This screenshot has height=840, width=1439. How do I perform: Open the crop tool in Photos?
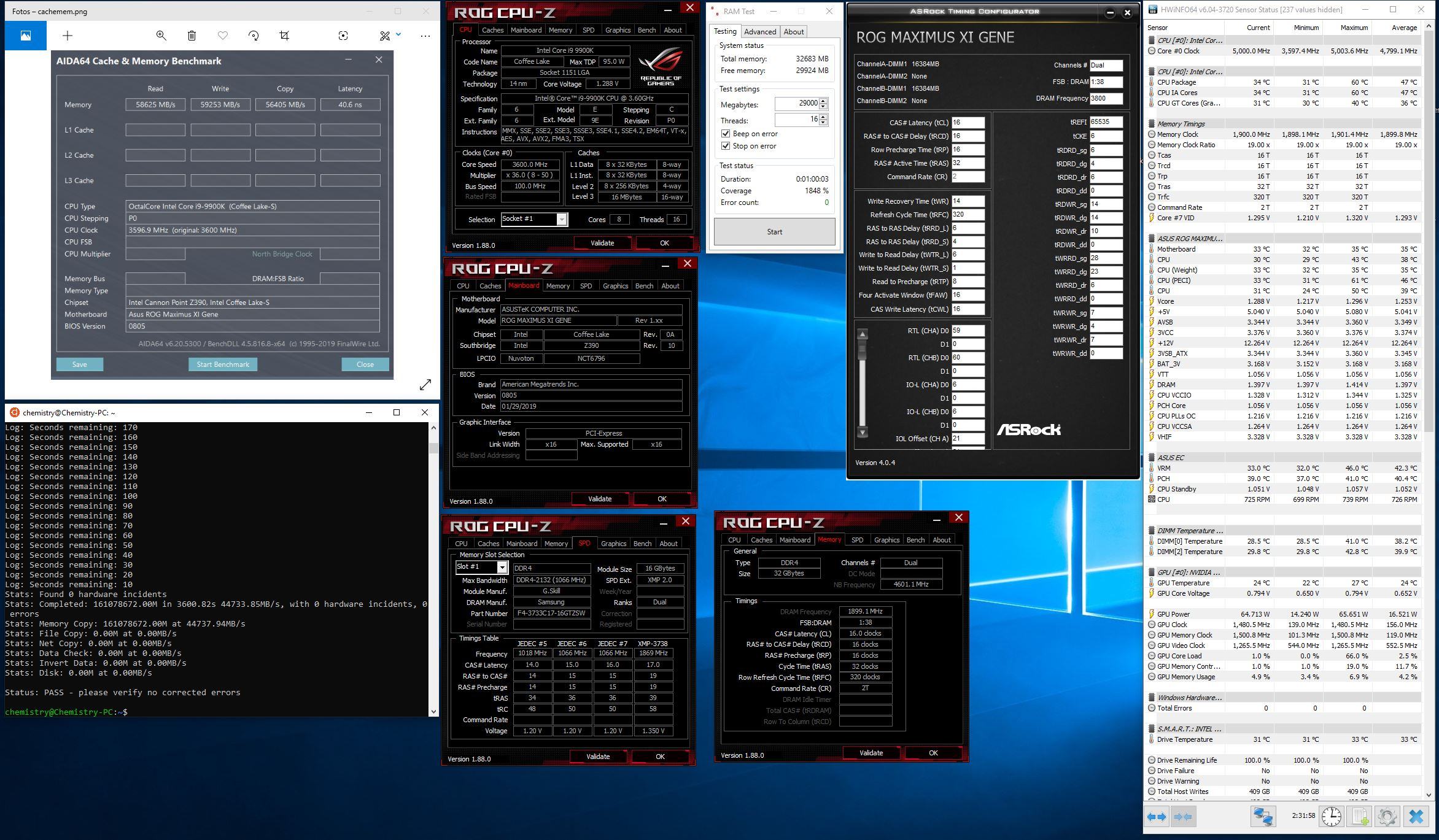(284, 36)
